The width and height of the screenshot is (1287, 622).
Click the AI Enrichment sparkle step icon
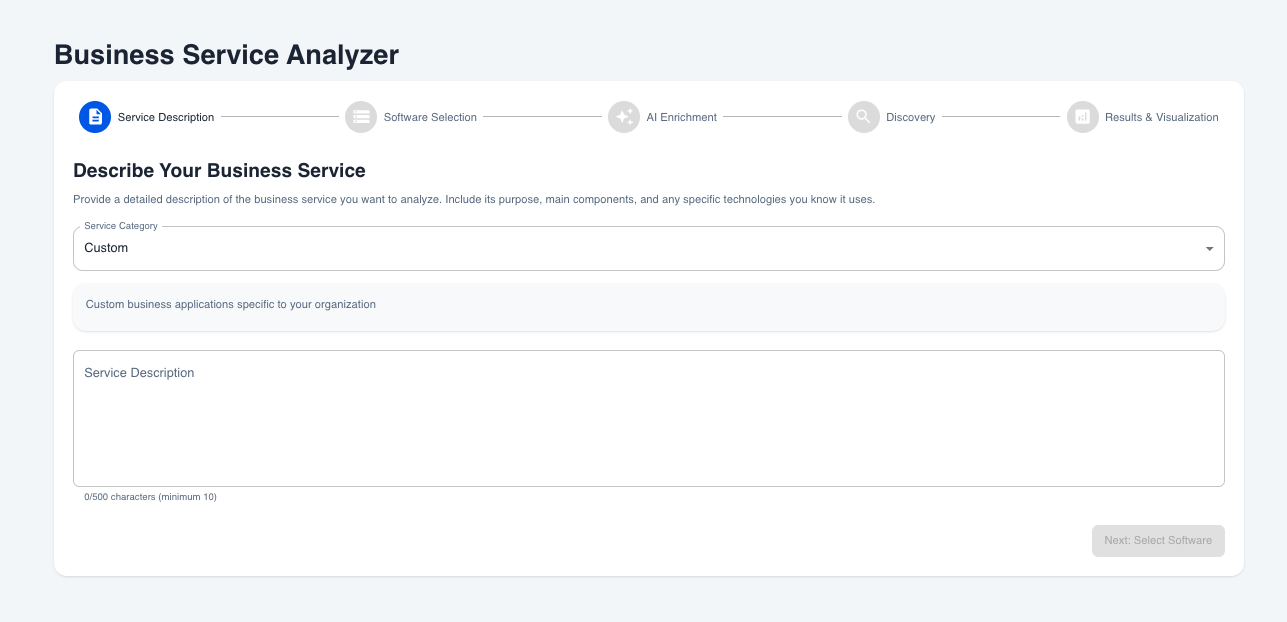tap(624, 117)
